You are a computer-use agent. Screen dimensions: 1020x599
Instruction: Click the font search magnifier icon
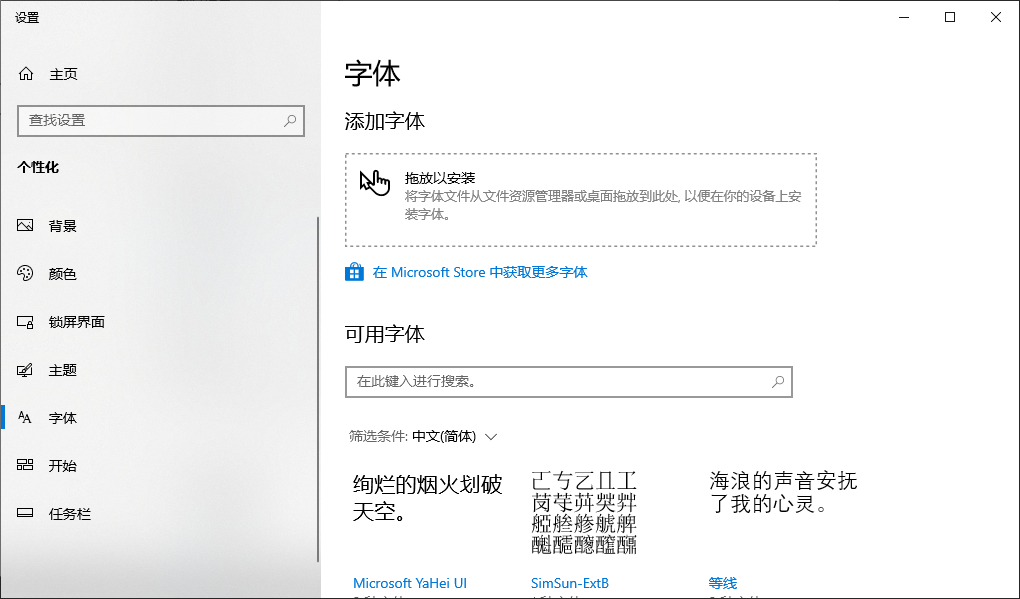pos(778,382)
